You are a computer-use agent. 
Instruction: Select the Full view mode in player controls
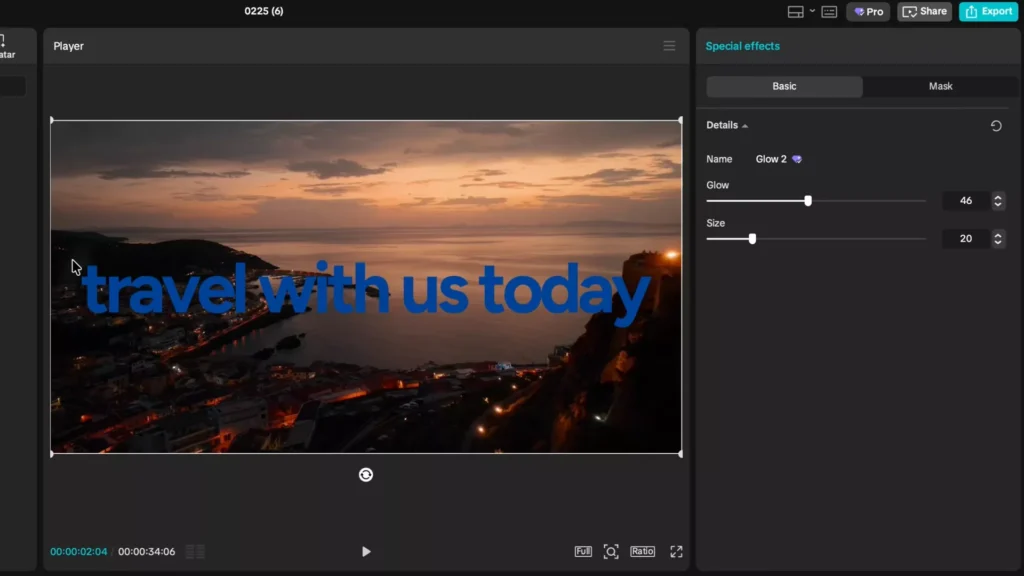tap(581, 551)
